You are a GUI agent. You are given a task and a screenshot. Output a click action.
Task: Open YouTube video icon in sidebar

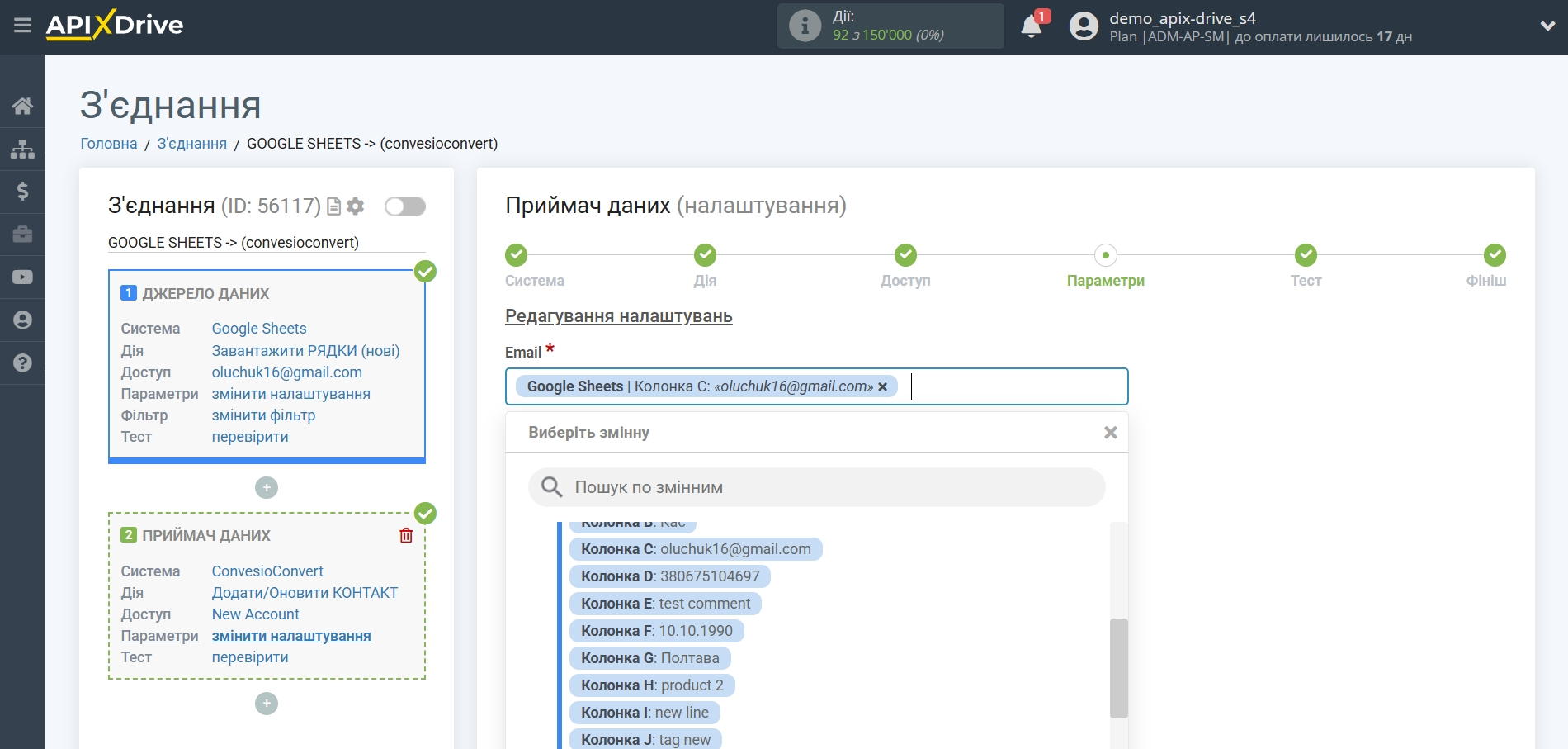[x=22, y=277]
